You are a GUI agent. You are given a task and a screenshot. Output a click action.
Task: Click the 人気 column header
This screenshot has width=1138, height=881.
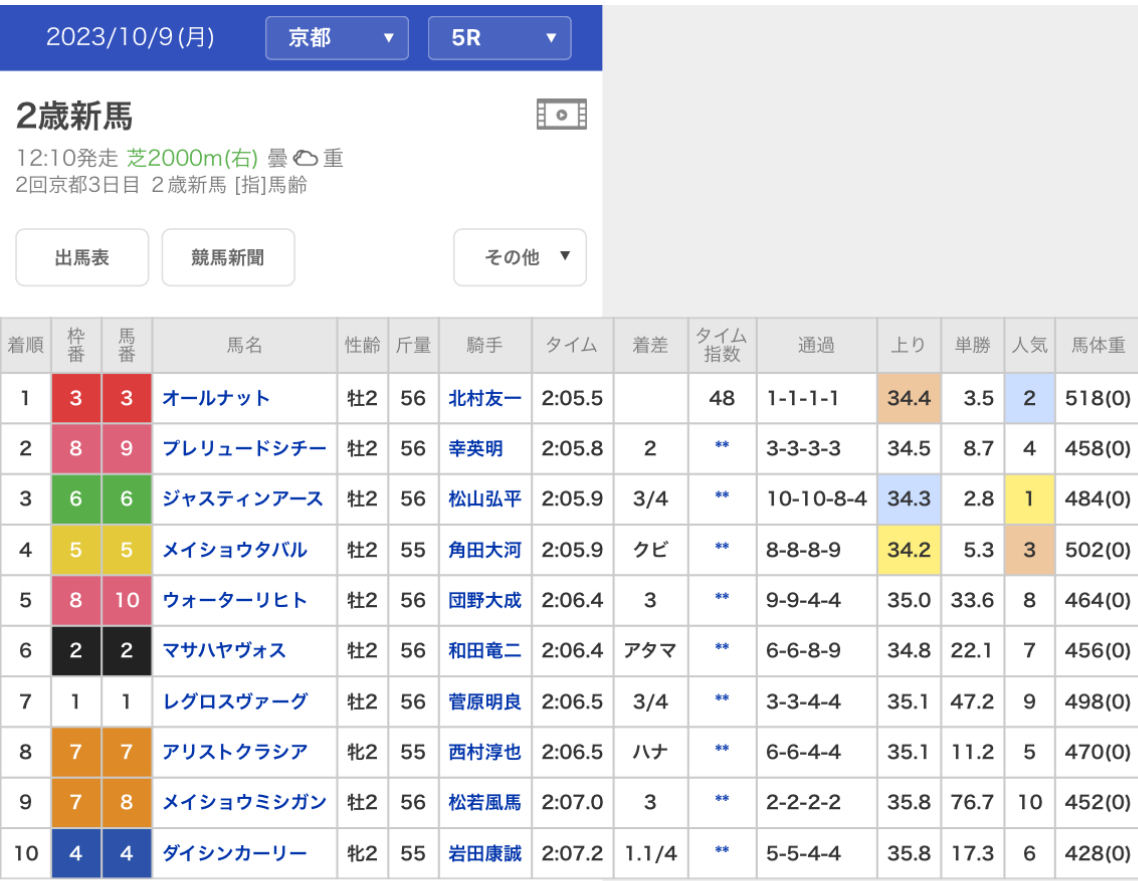point(1029,345)
